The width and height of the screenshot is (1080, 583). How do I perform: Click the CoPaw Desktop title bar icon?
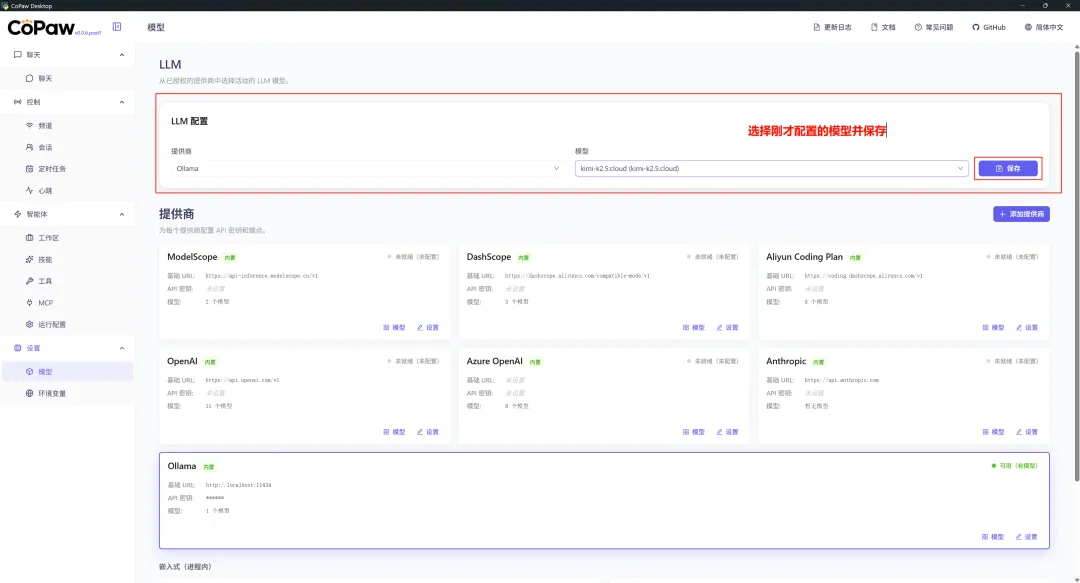[5, 6]
